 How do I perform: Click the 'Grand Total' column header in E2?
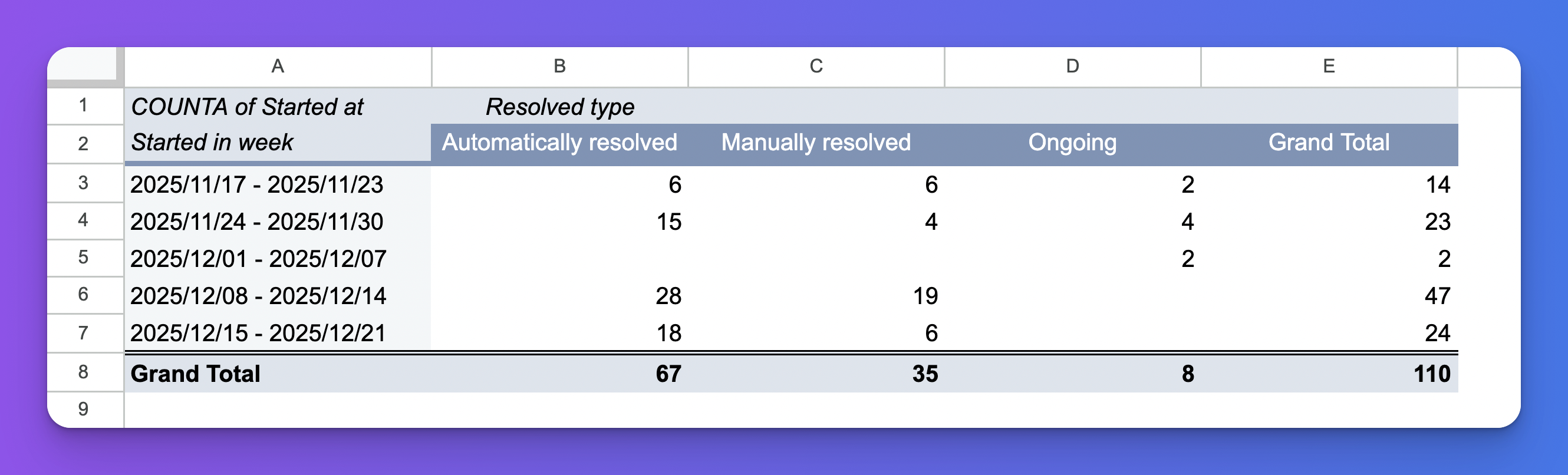click(1327, 142)
